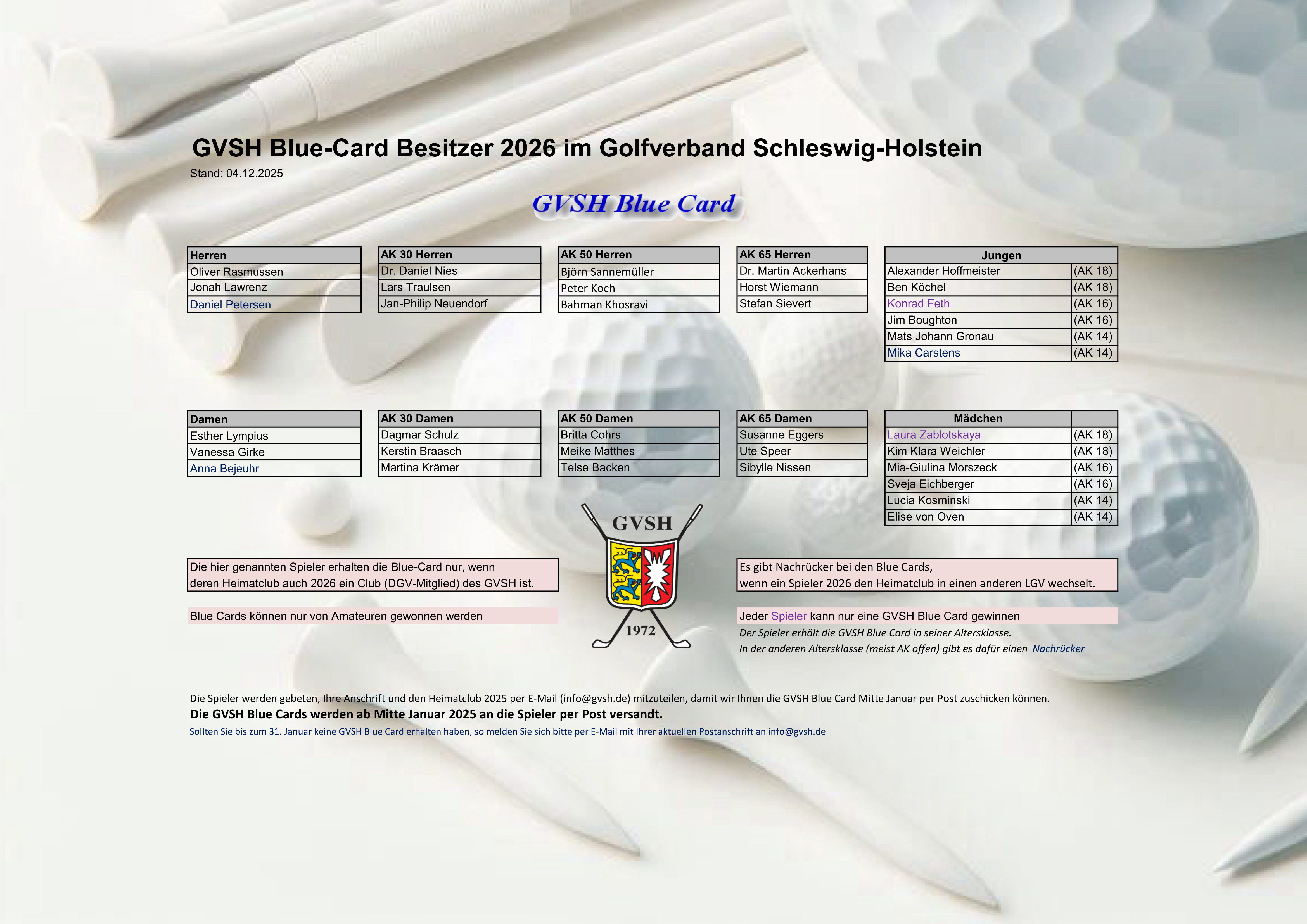Click the pink note about Amateuren

tap(336, 616)
